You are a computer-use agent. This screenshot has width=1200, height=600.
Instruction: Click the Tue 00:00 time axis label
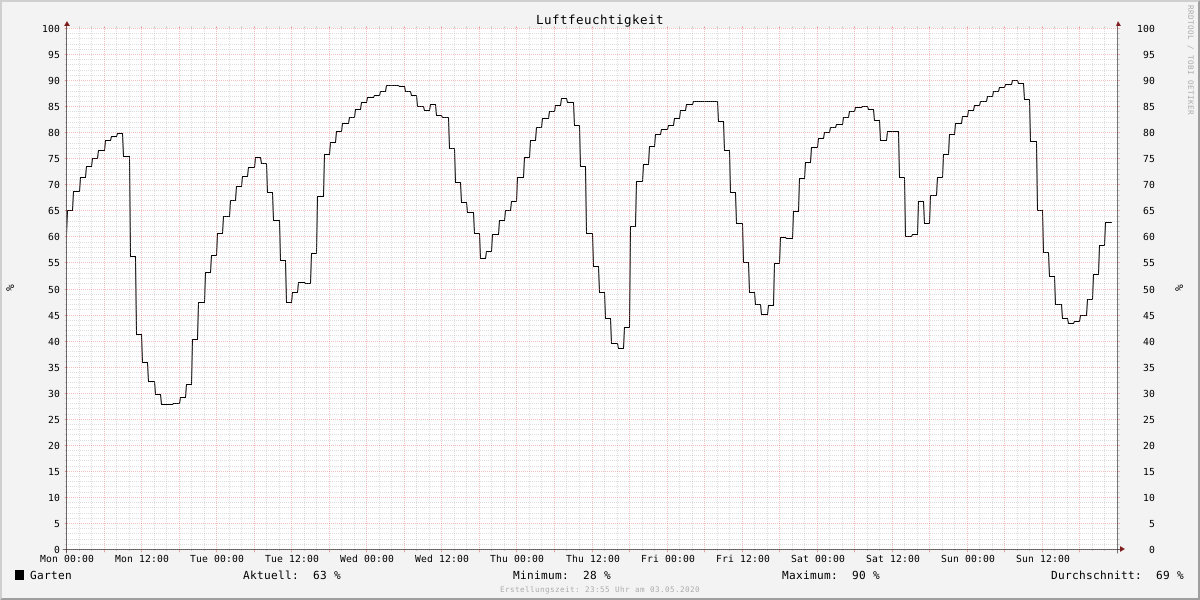pos(217,559)
